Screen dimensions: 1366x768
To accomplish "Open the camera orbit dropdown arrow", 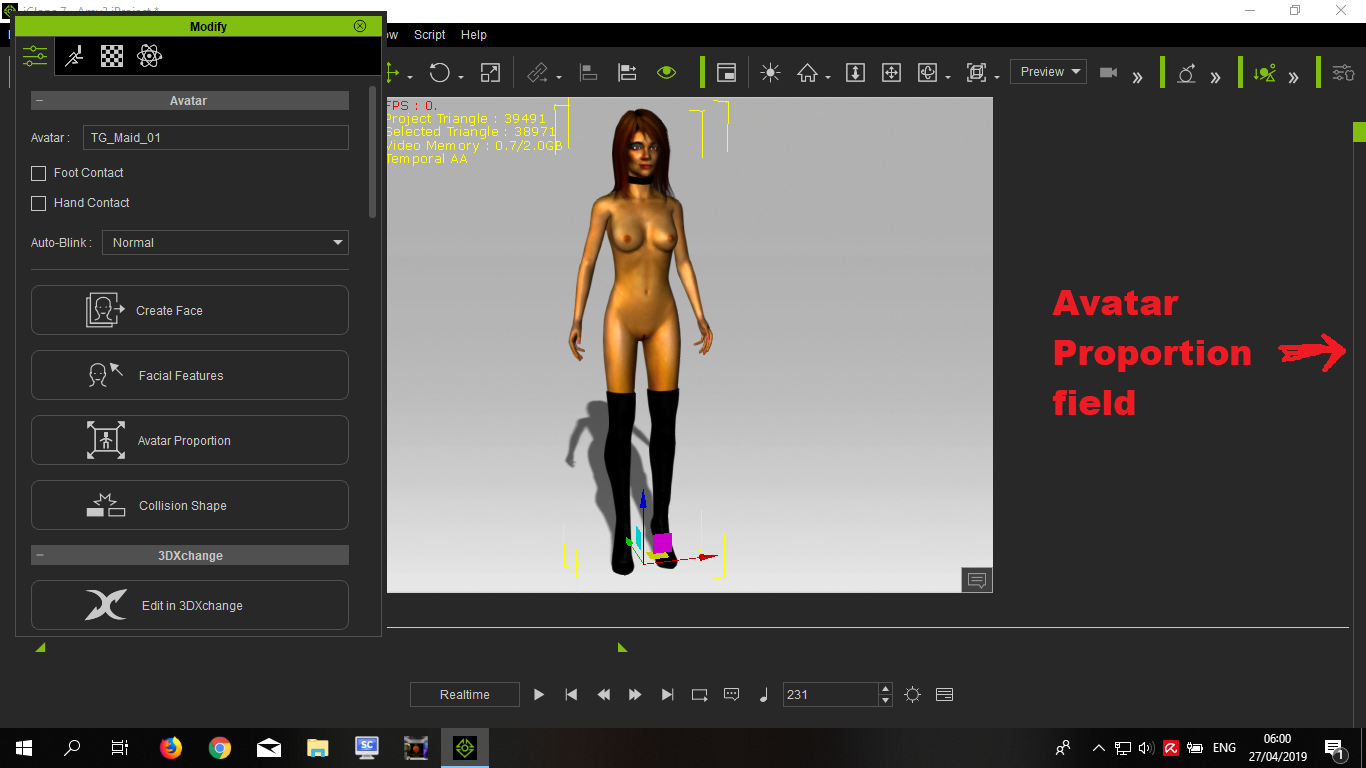I will 948,77.
